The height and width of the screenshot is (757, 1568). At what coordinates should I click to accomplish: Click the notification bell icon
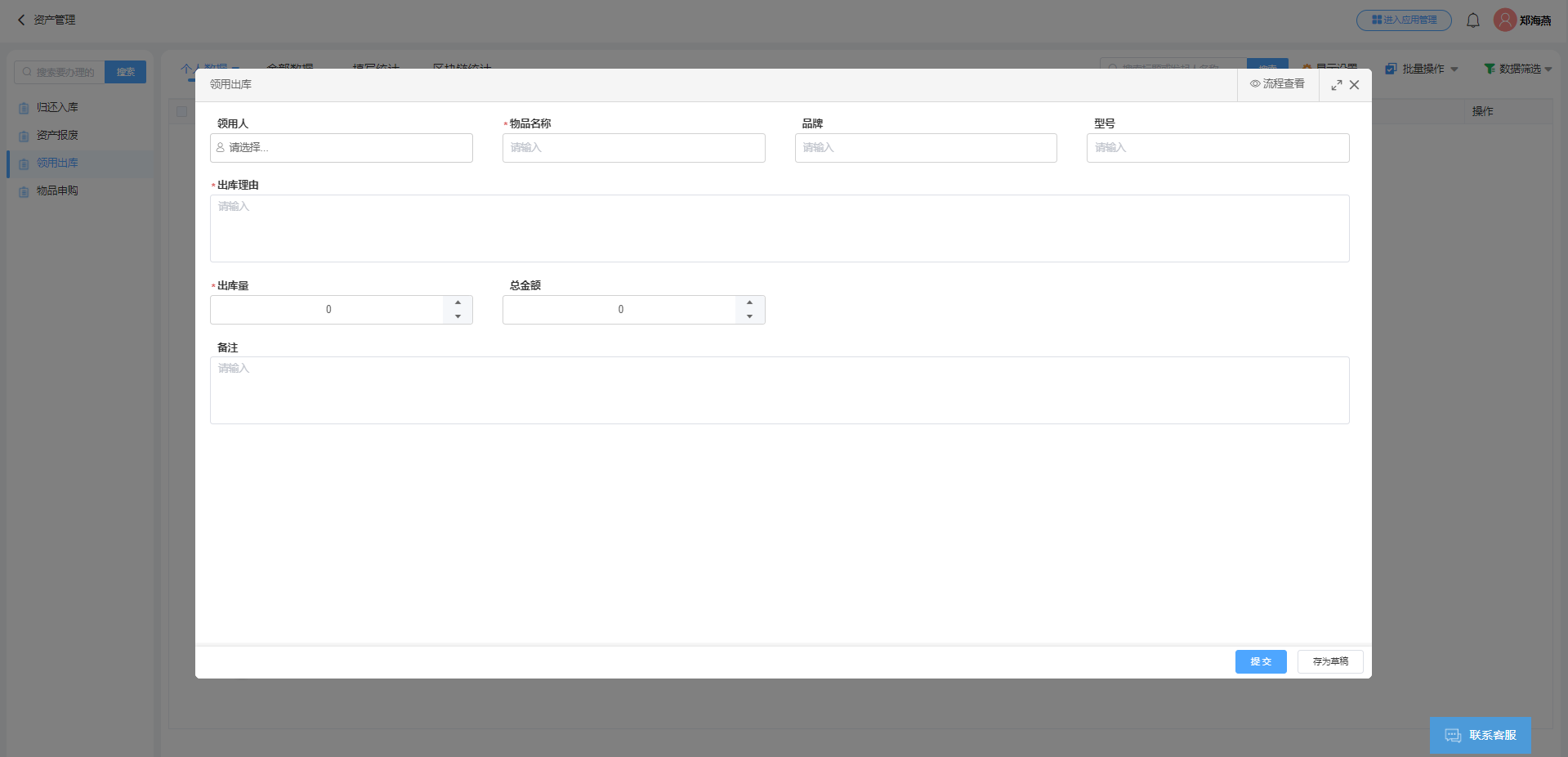pos(1472,20)
